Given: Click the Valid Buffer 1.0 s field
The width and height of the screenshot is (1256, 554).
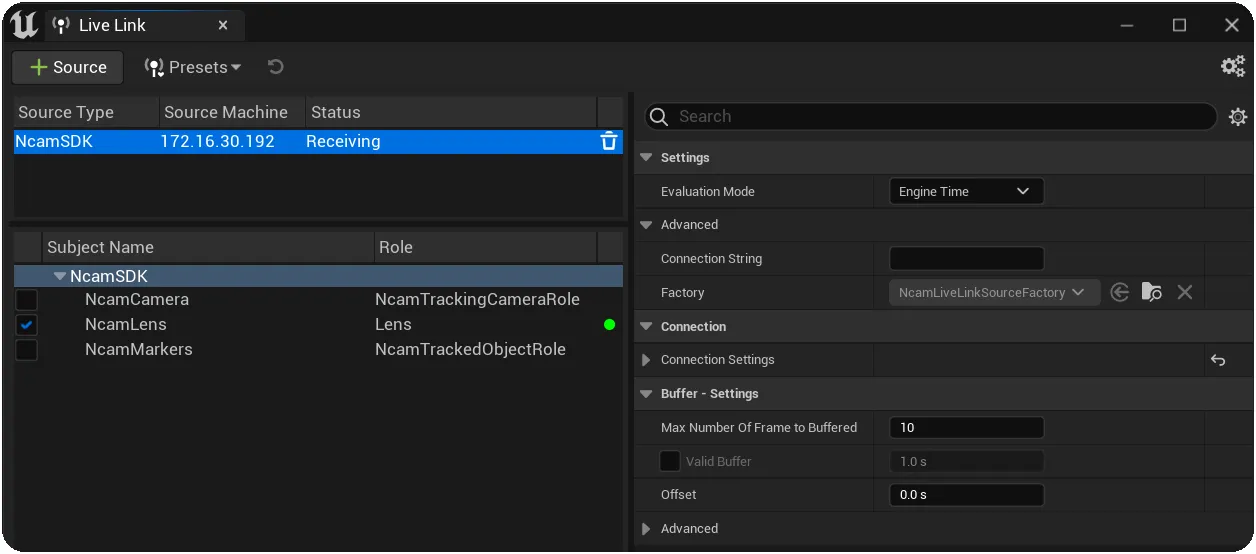Looking at the screenshot, I should tap(966, 461).
